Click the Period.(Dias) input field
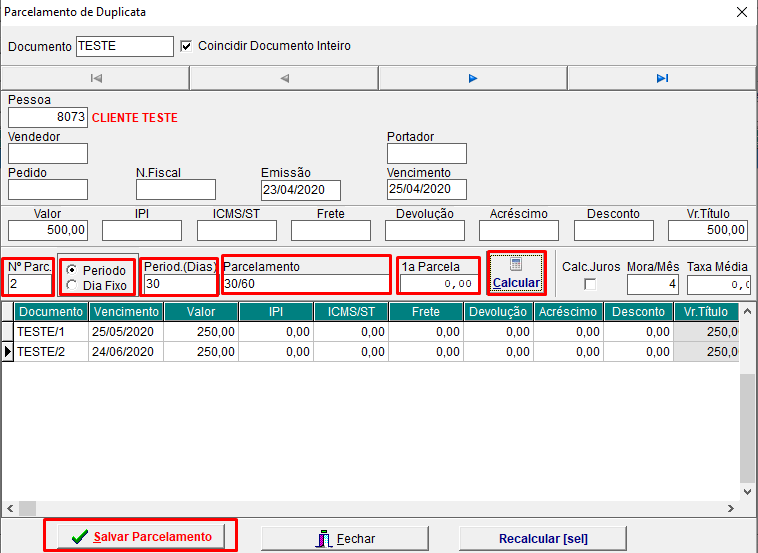 [x=179, y=284]
